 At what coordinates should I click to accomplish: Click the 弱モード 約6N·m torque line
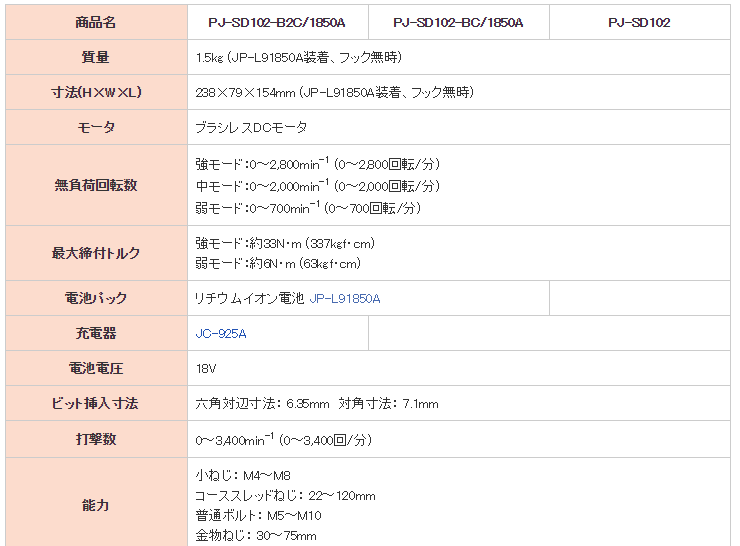click(x=278, y=263)
